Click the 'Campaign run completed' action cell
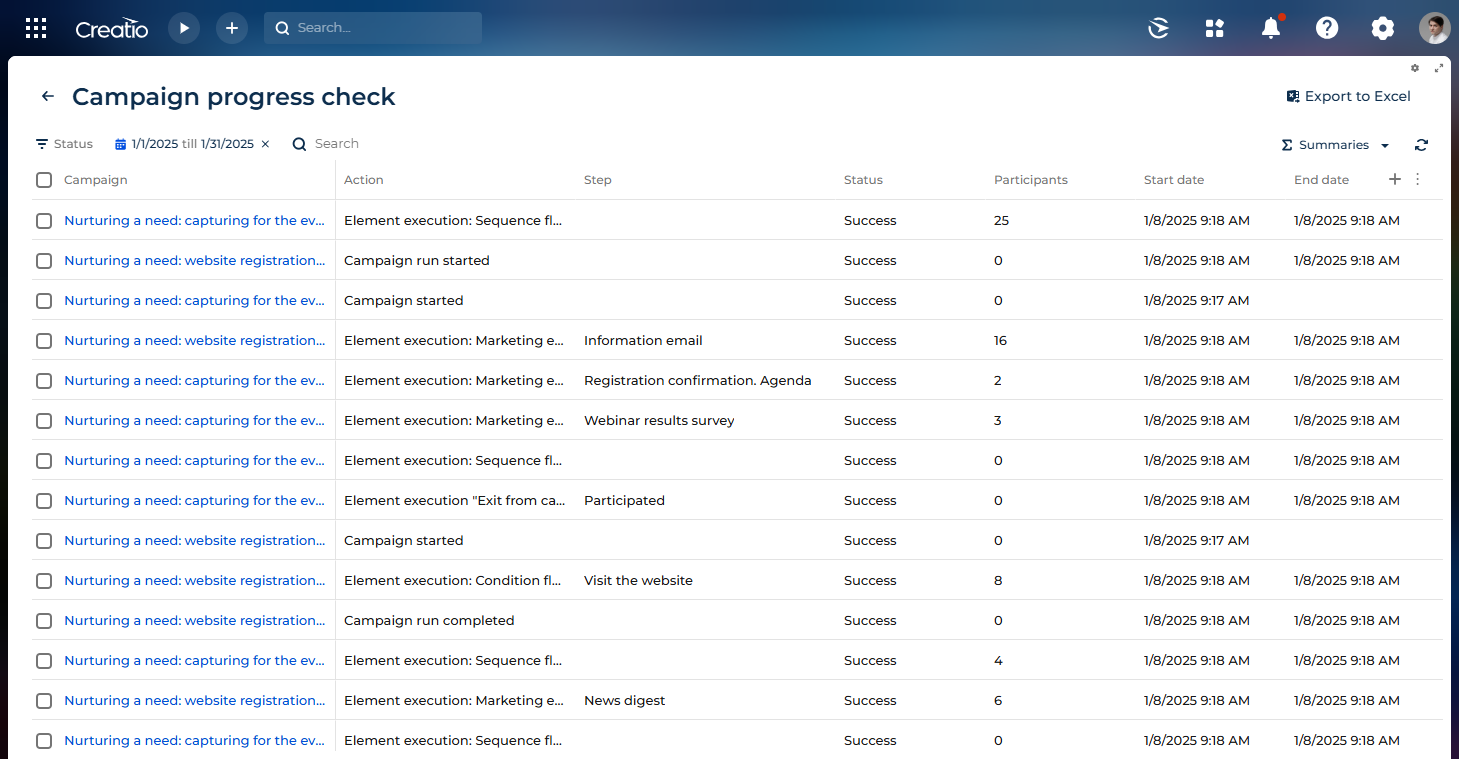 429,620
